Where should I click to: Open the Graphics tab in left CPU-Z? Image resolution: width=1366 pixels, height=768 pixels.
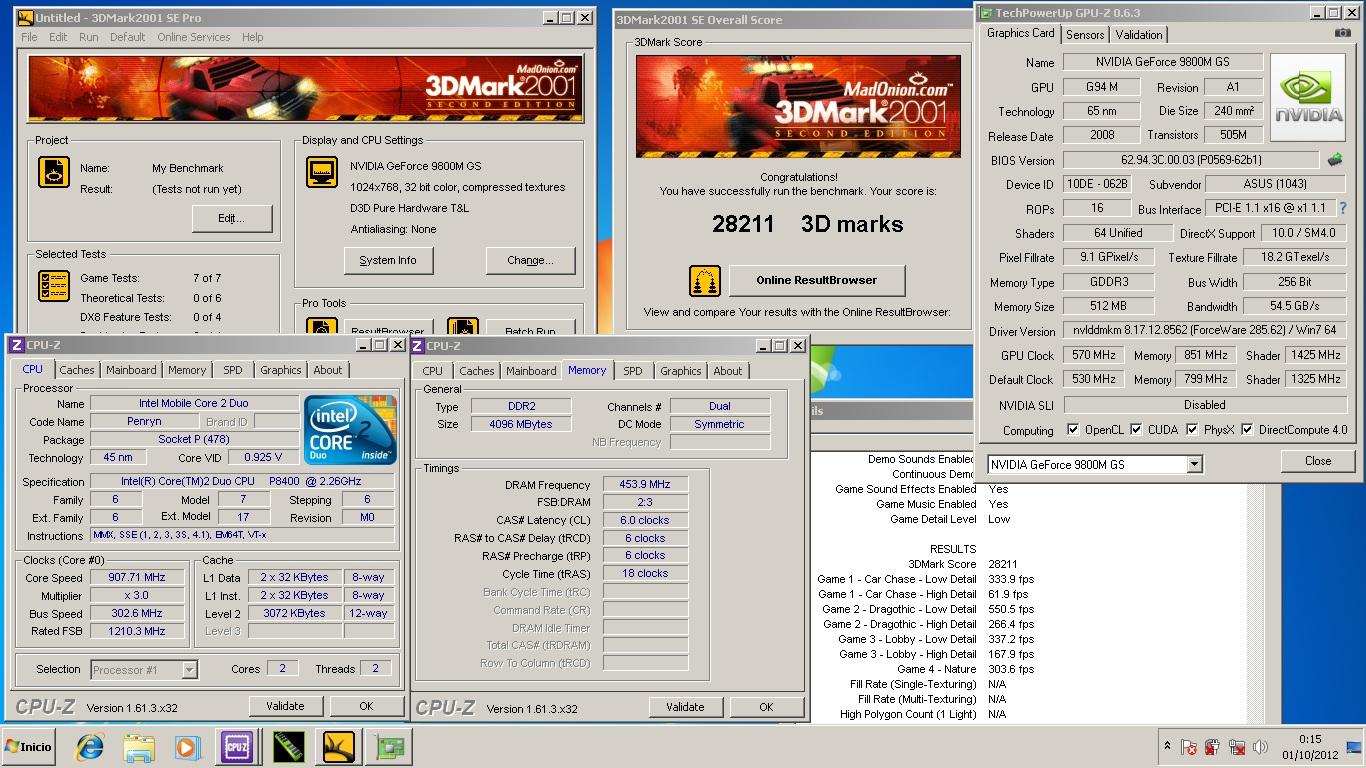pos(281,370)
